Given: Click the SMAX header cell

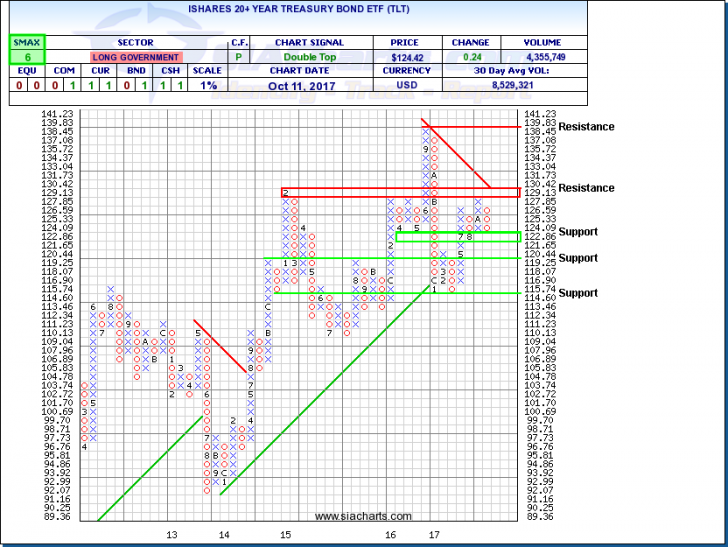Looking at the screenshot, I should pos(21,43).
